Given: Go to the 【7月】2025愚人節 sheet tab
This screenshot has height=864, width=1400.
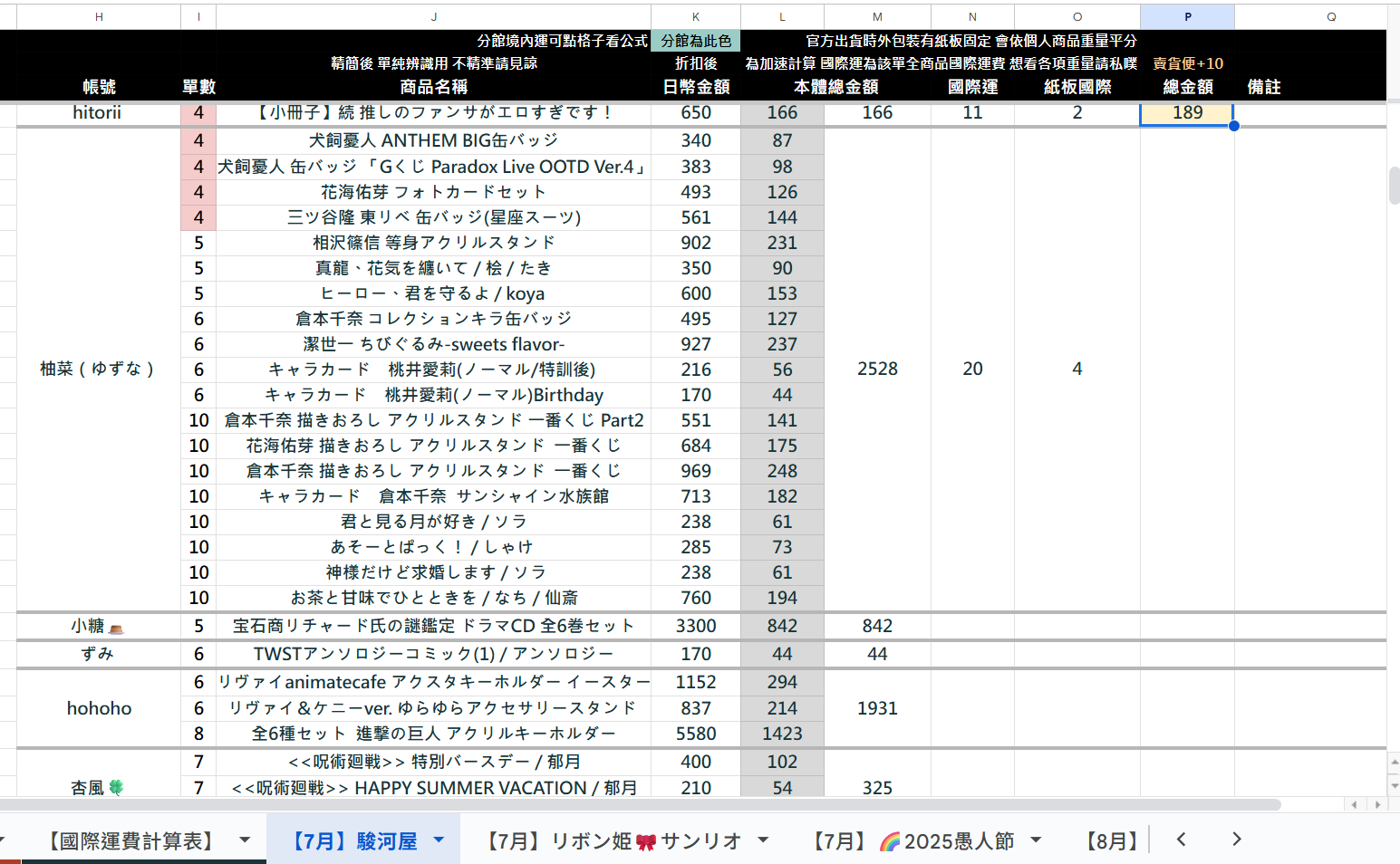Looking at the screenshot, I should 911,840.
